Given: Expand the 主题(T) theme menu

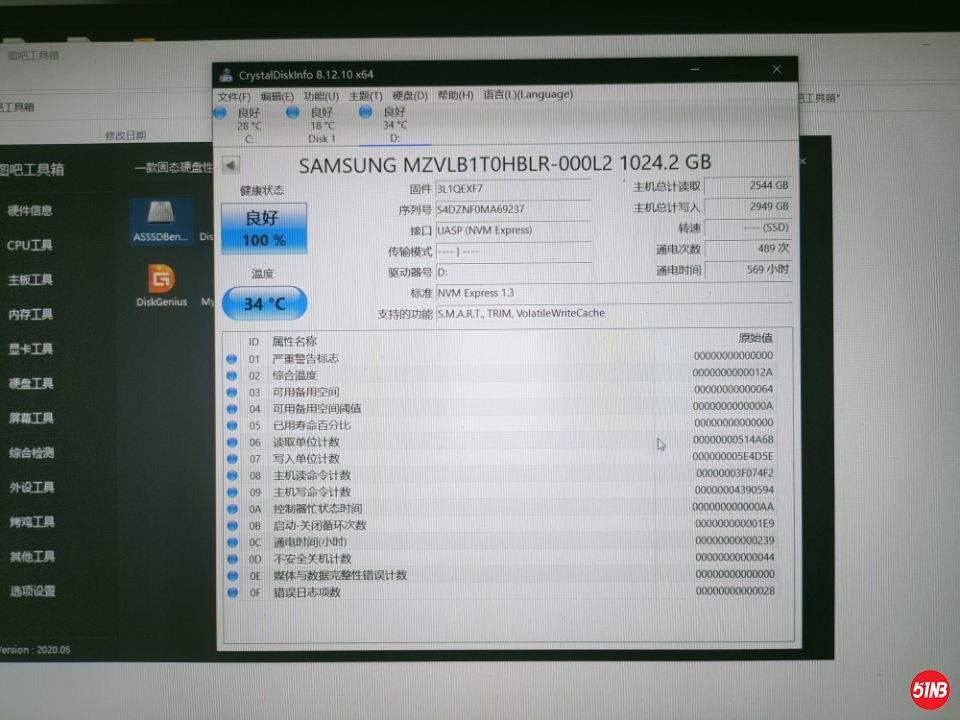Looking at the screenshot, I should click(365, 96).
